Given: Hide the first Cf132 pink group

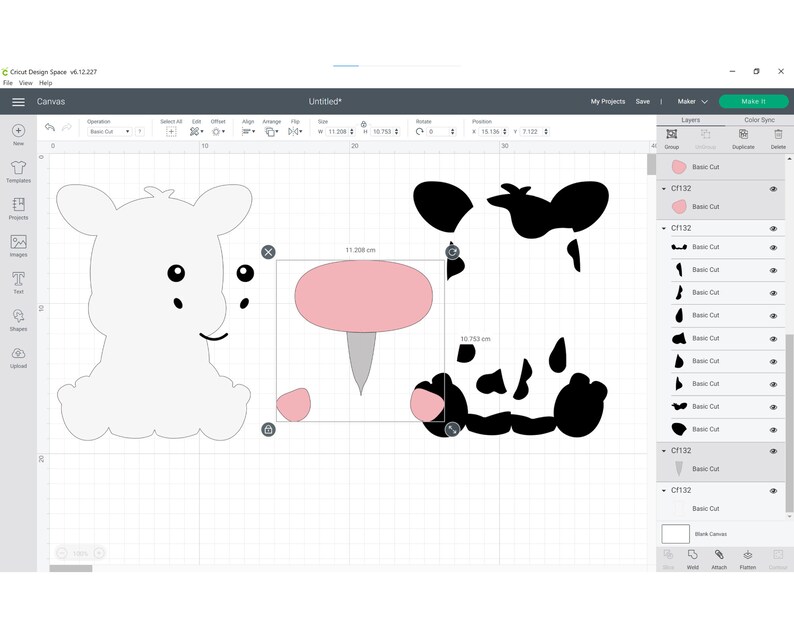Looking at the screenshot, I should 773,189.
